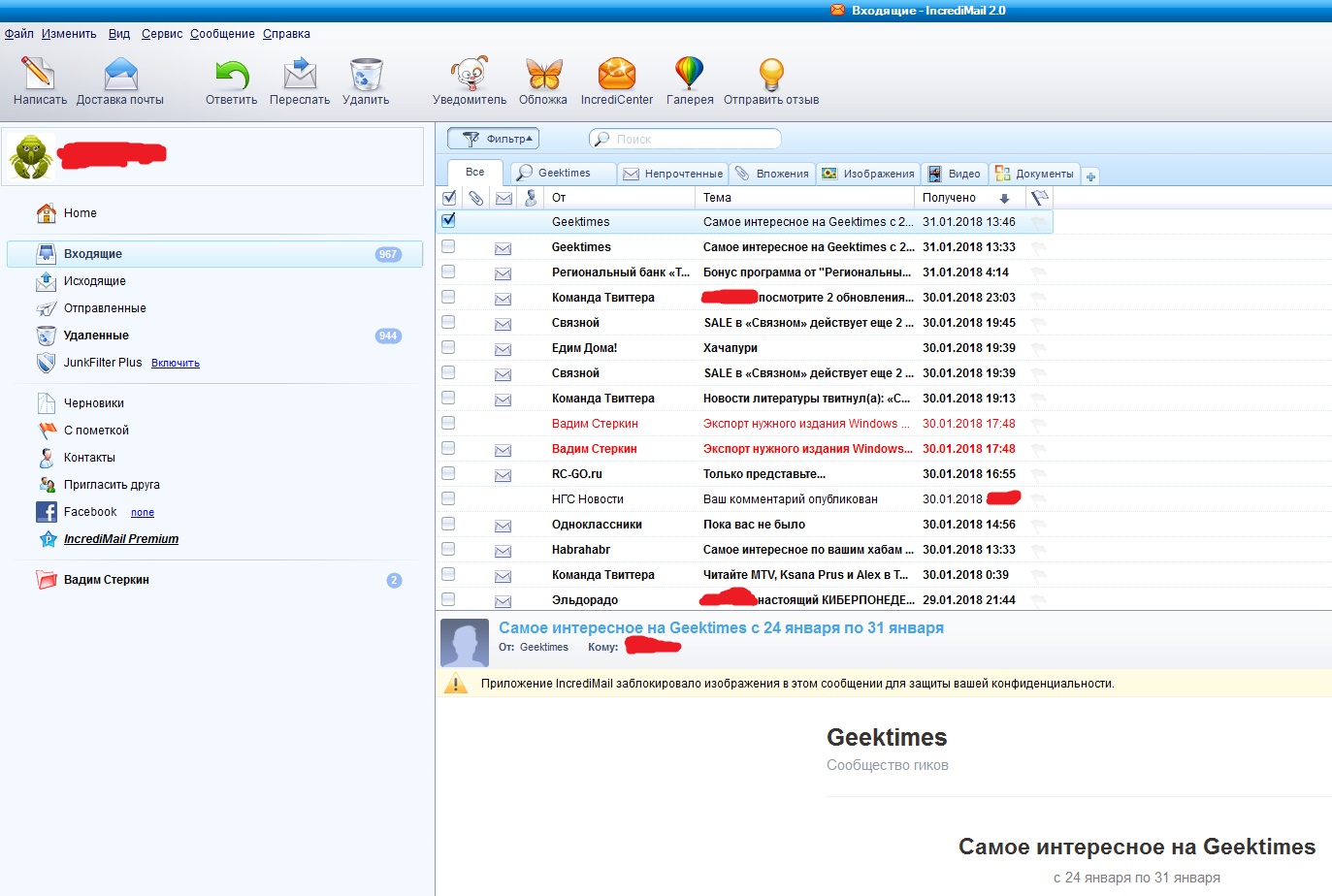Viewport: 1332px width, 896px height.
Task: Open the IncrediMail Premium link
Action: 121,539
